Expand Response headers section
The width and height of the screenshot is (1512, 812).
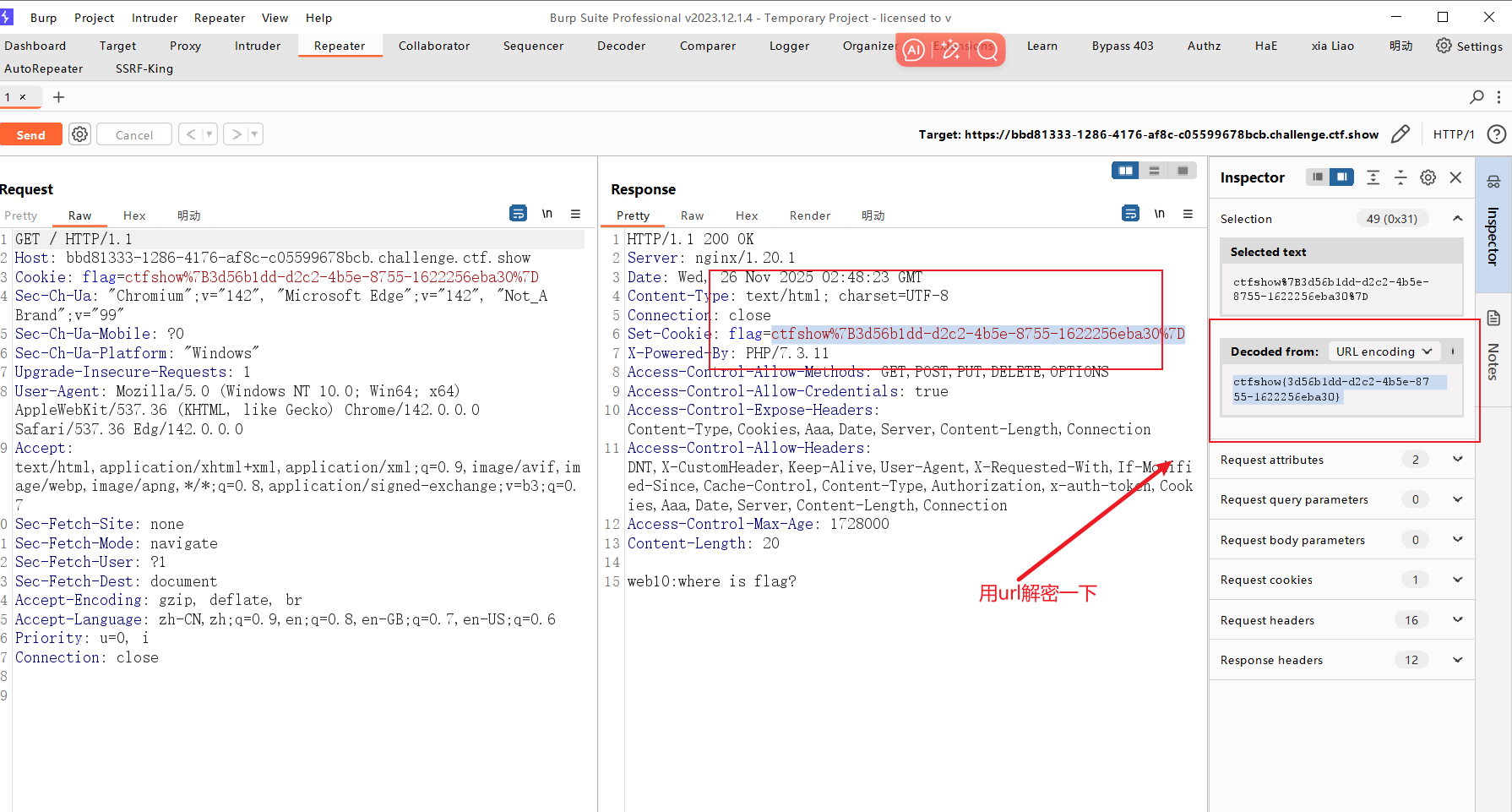pos(1457,660)
